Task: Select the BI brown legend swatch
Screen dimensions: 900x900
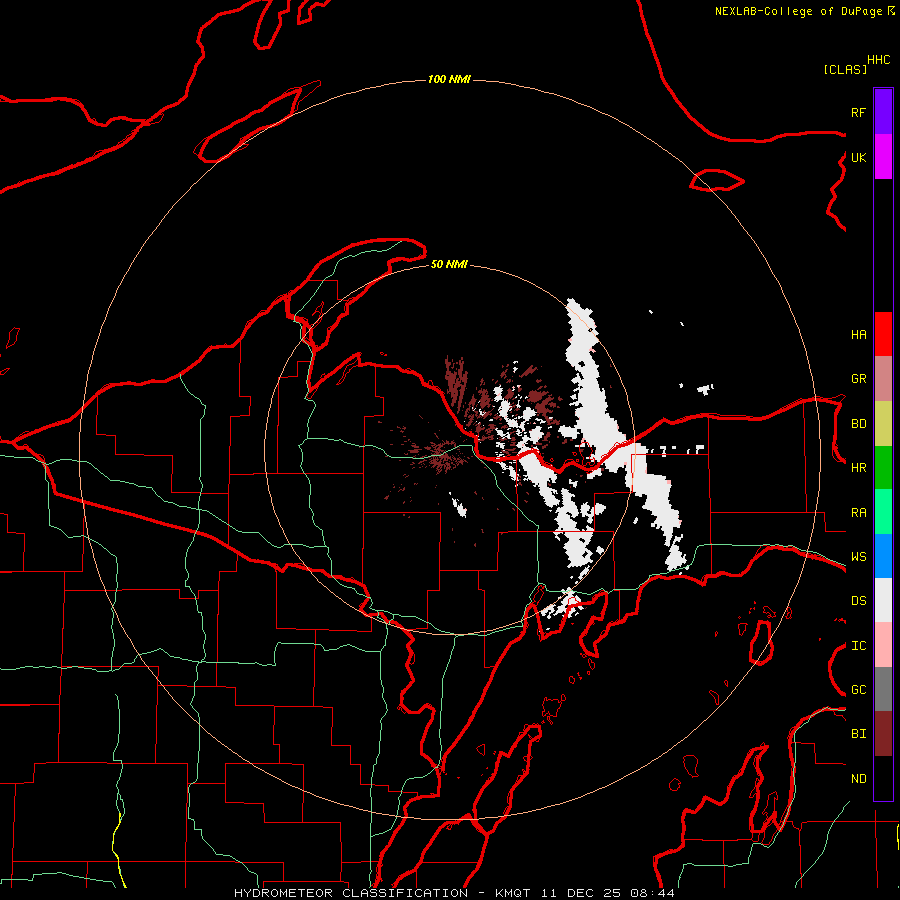Action: point(883,734)
